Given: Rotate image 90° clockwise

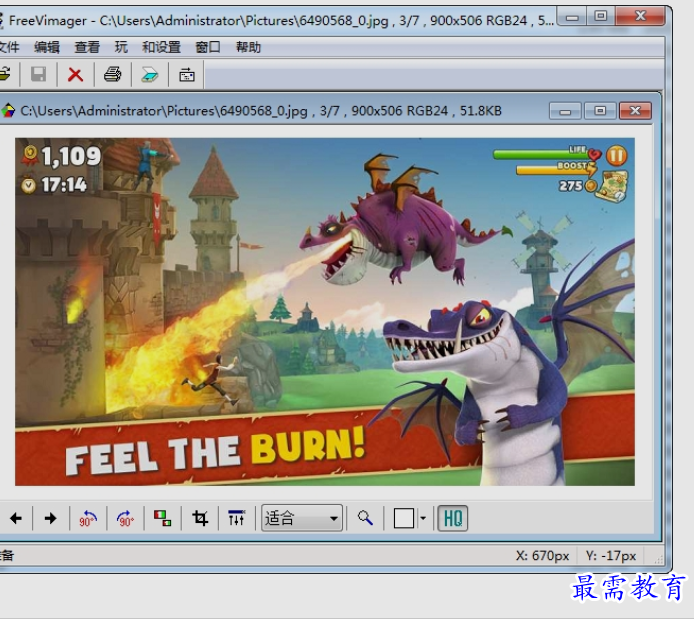Looking at the screenshot, I should (x=125, y=518).
